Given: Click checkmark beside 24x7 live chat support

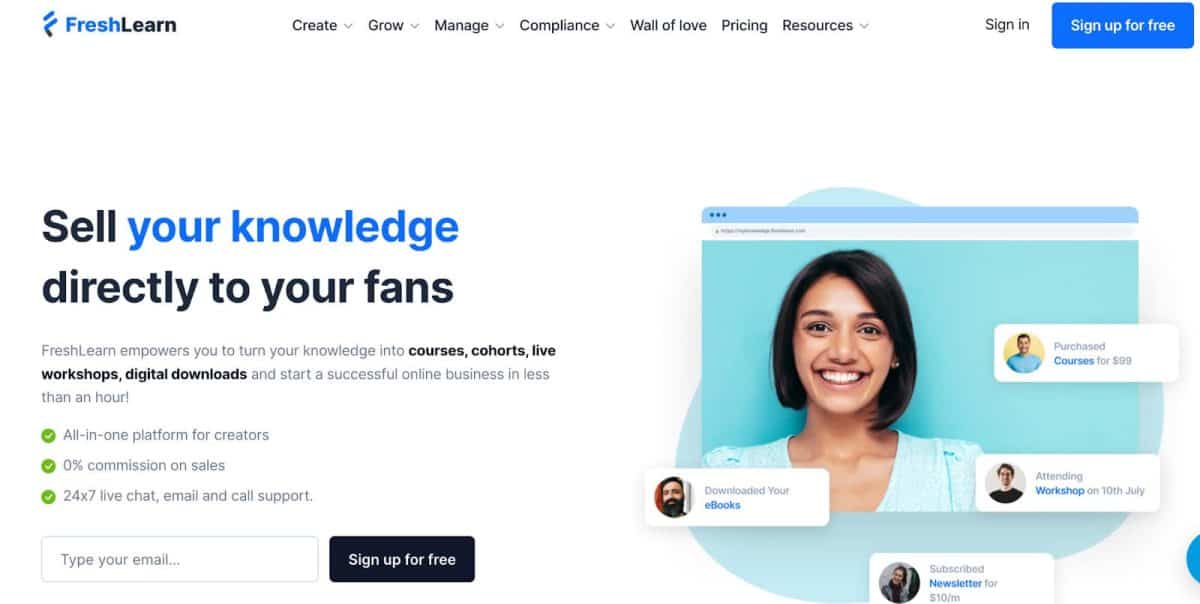Looking at the screenshot, I should (48, 496).
